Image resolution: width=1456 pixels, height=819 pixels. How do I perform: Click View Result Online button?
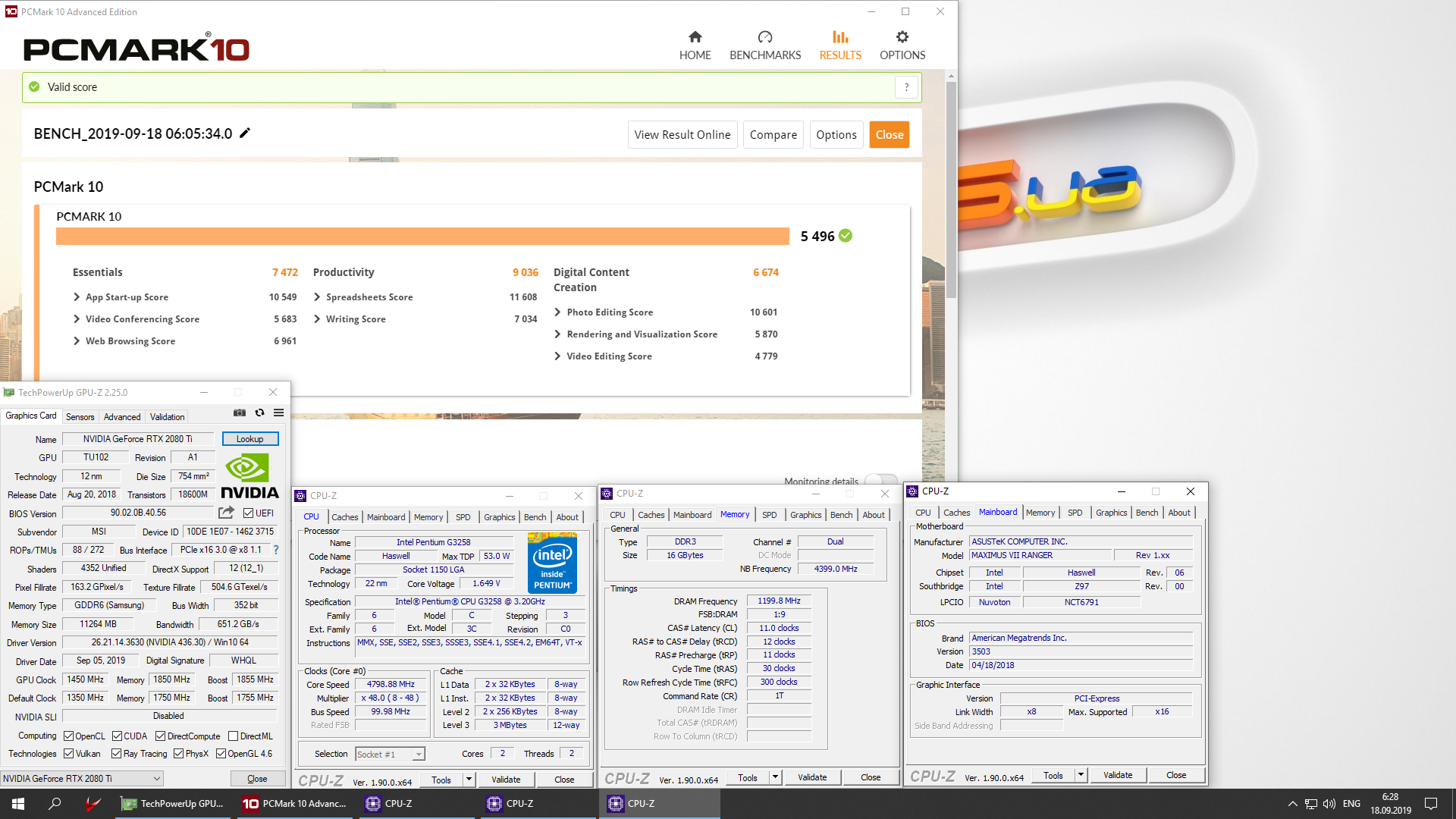pos(682,135)
